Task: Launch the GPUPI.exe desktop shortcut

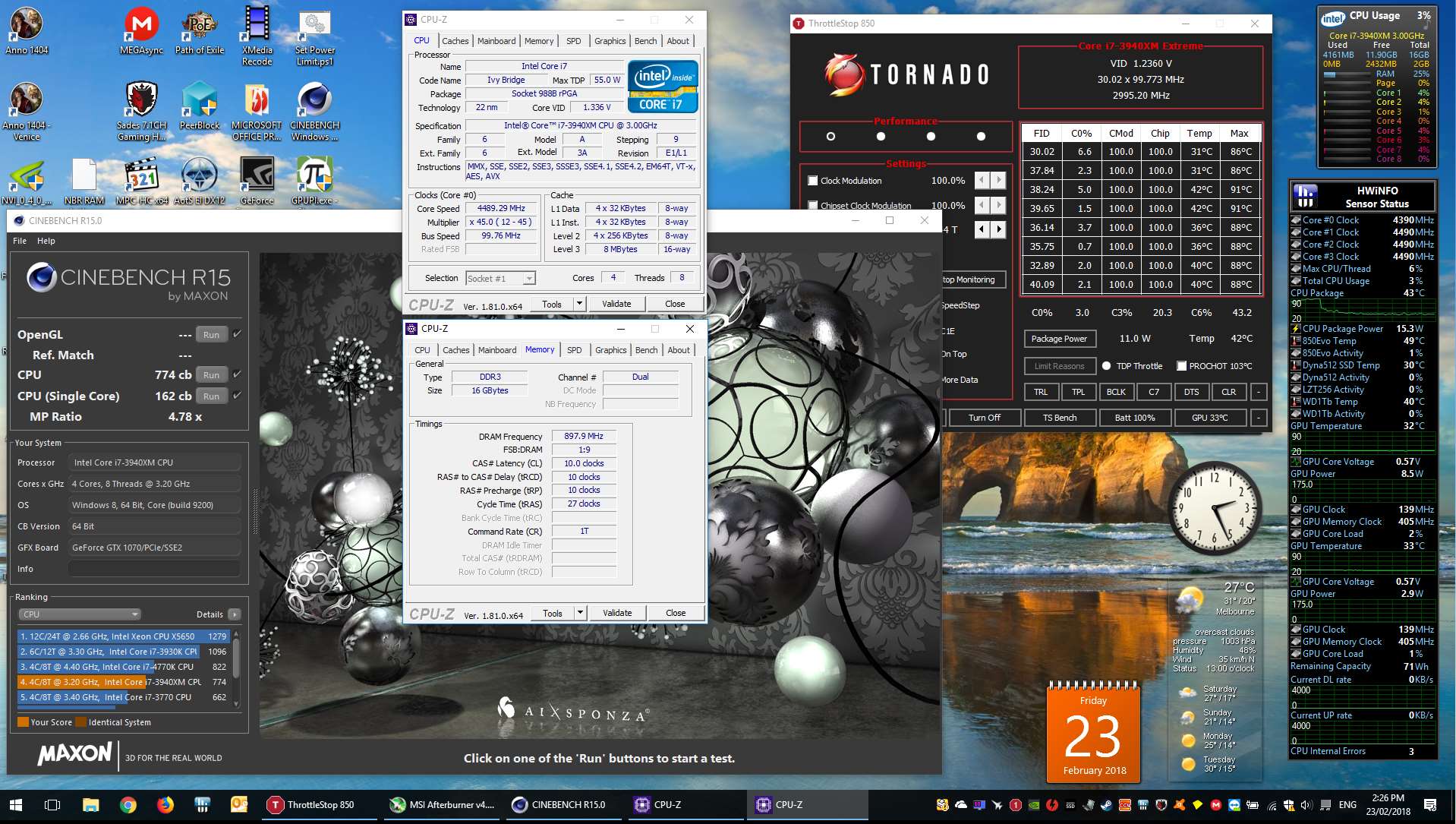Action: coord(314,182)
